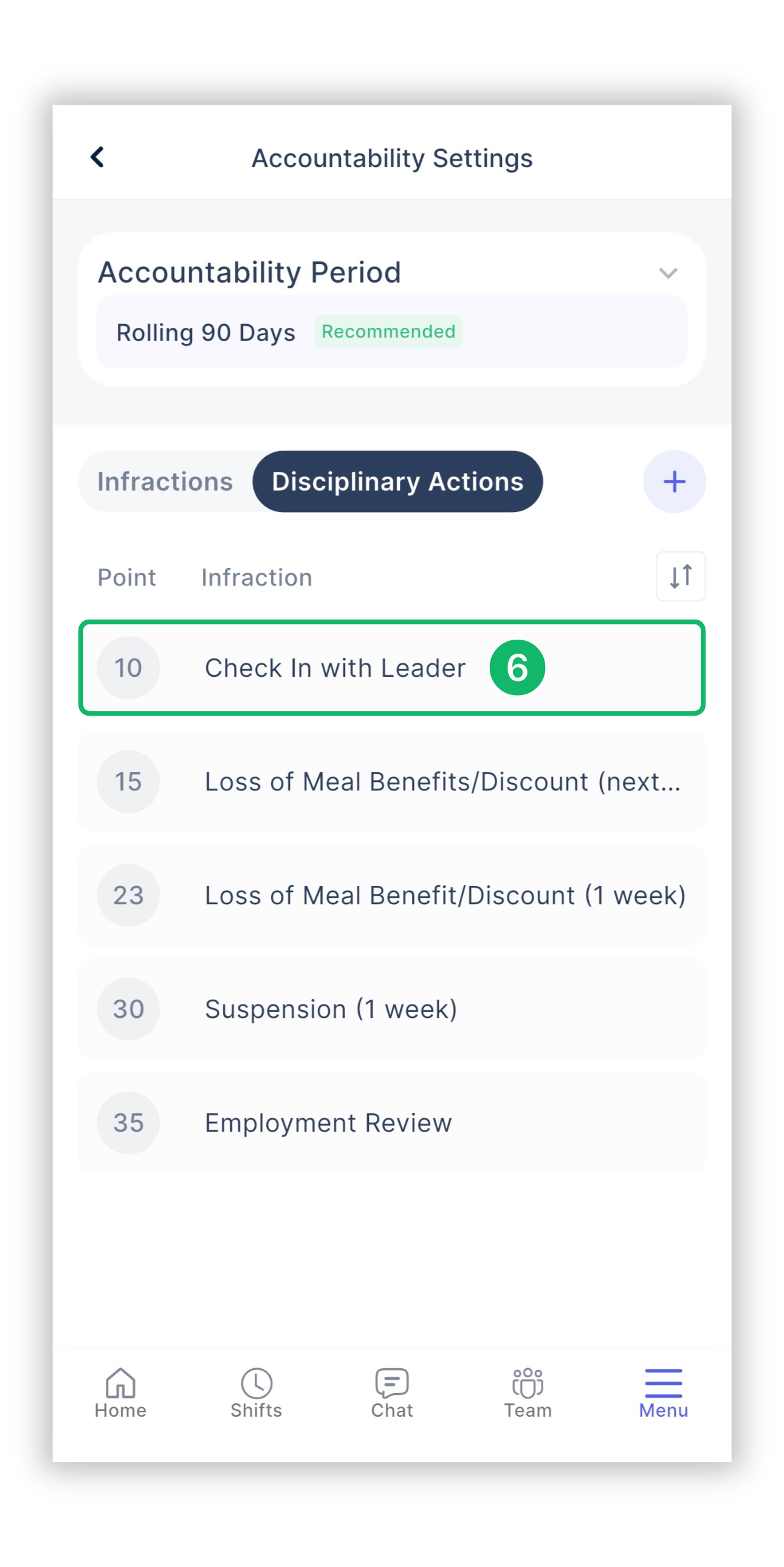This screenshot has width=784, height=1567.
Task: Open the Check In with Leader action
Action: tap(391, 667)
